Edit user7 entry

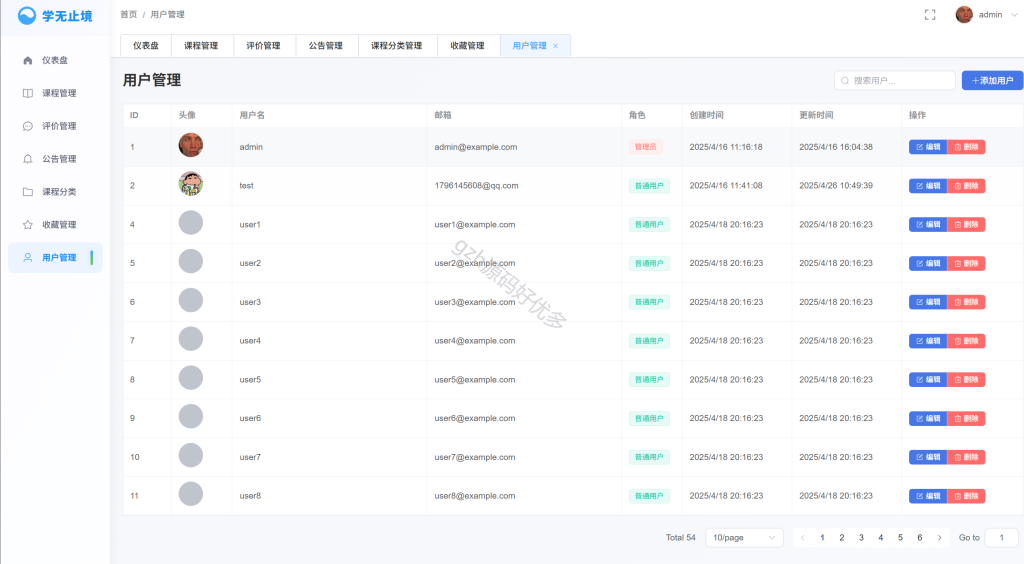pyautogui.click(x=927, y=457)
